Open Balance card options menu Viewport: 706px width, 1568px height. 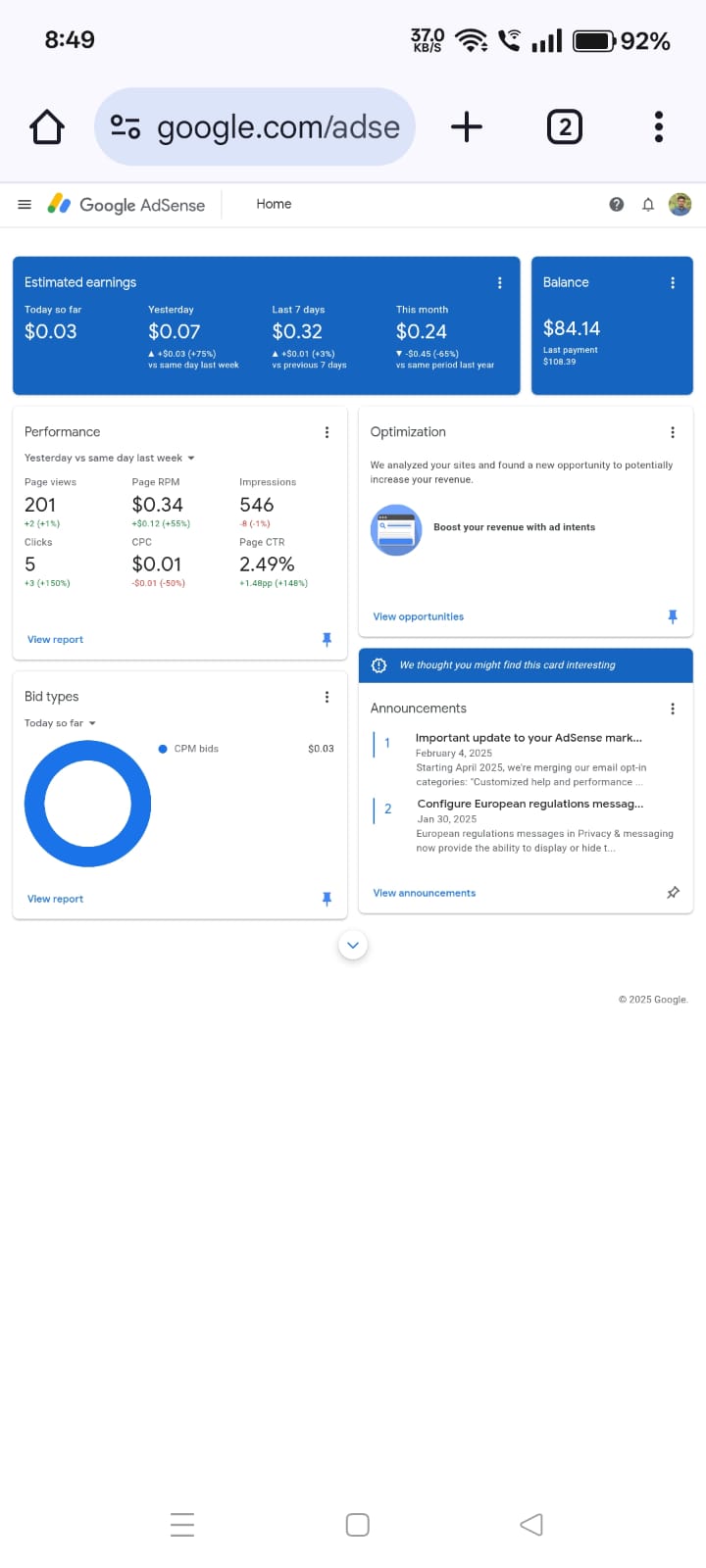tap(673, 282)
